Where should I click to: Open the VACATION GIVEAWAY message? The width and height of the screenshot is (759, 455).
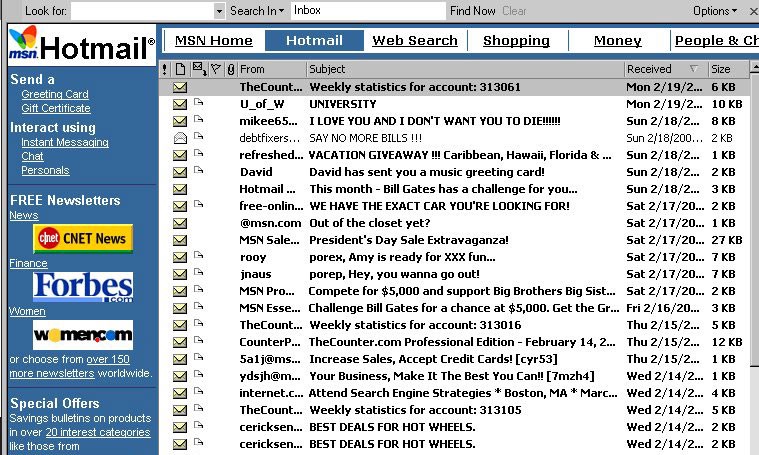tap(453, 155)
